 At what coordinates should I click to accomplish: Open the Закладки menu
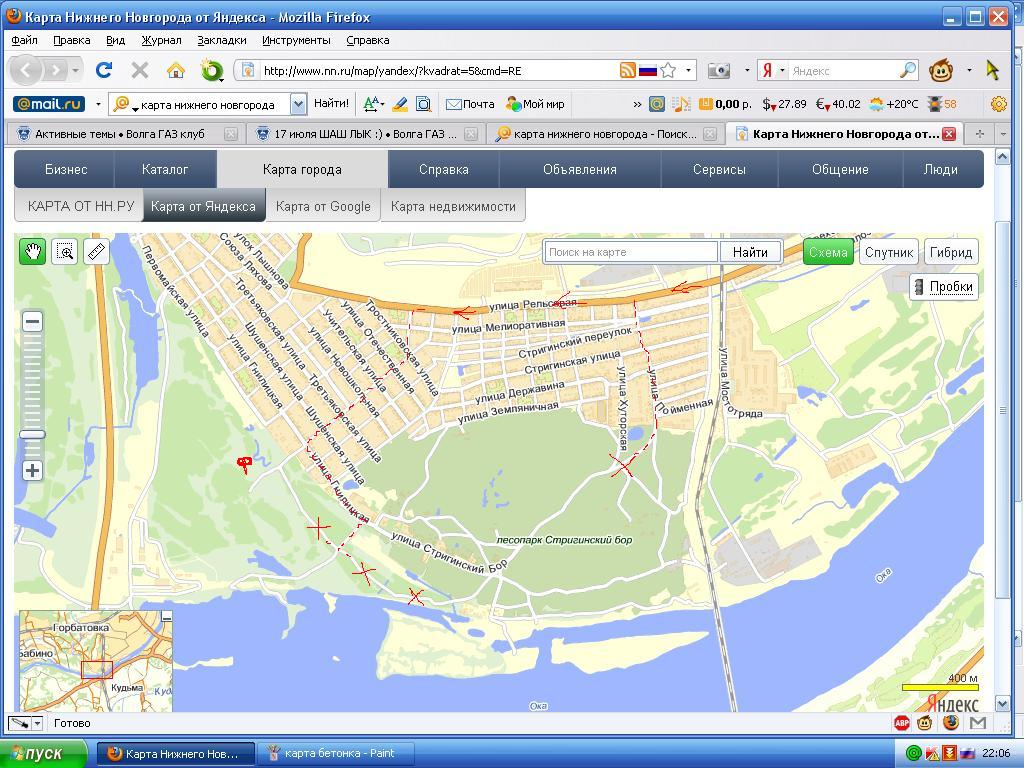coord(221,40)
